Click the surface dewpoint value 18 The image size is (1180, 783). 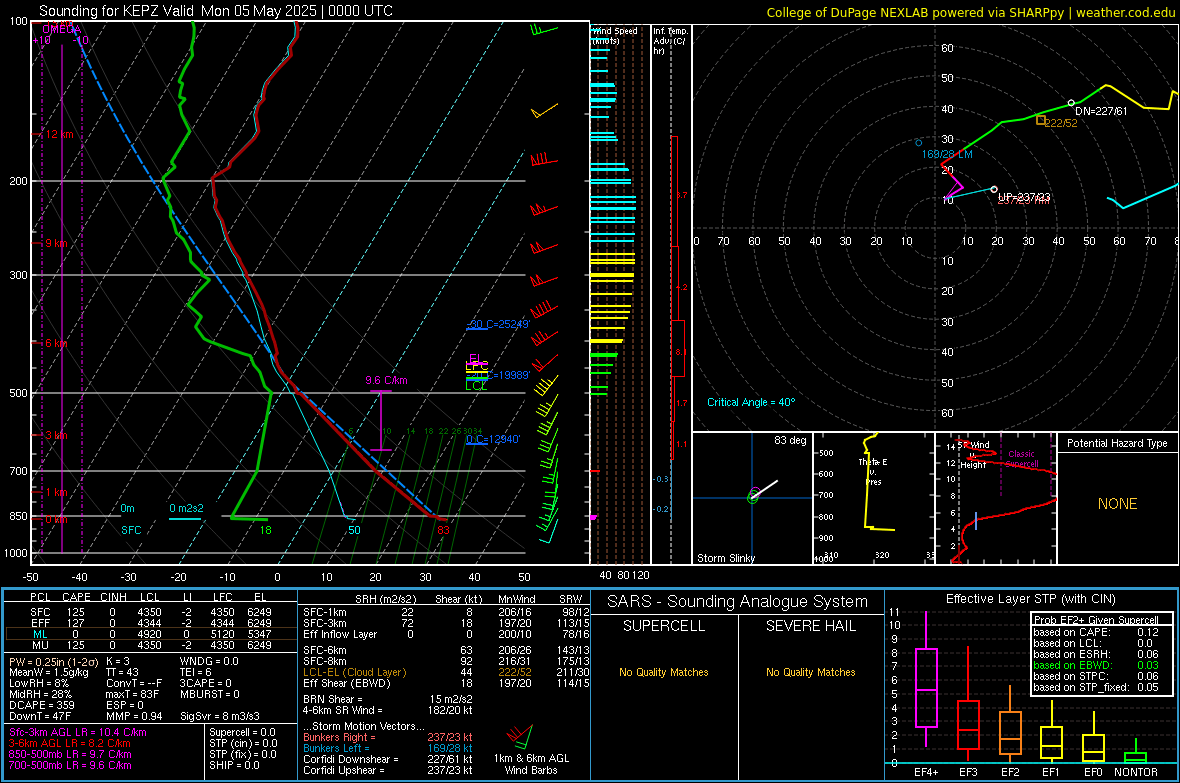pyautogui.click(x=266, y=530)
